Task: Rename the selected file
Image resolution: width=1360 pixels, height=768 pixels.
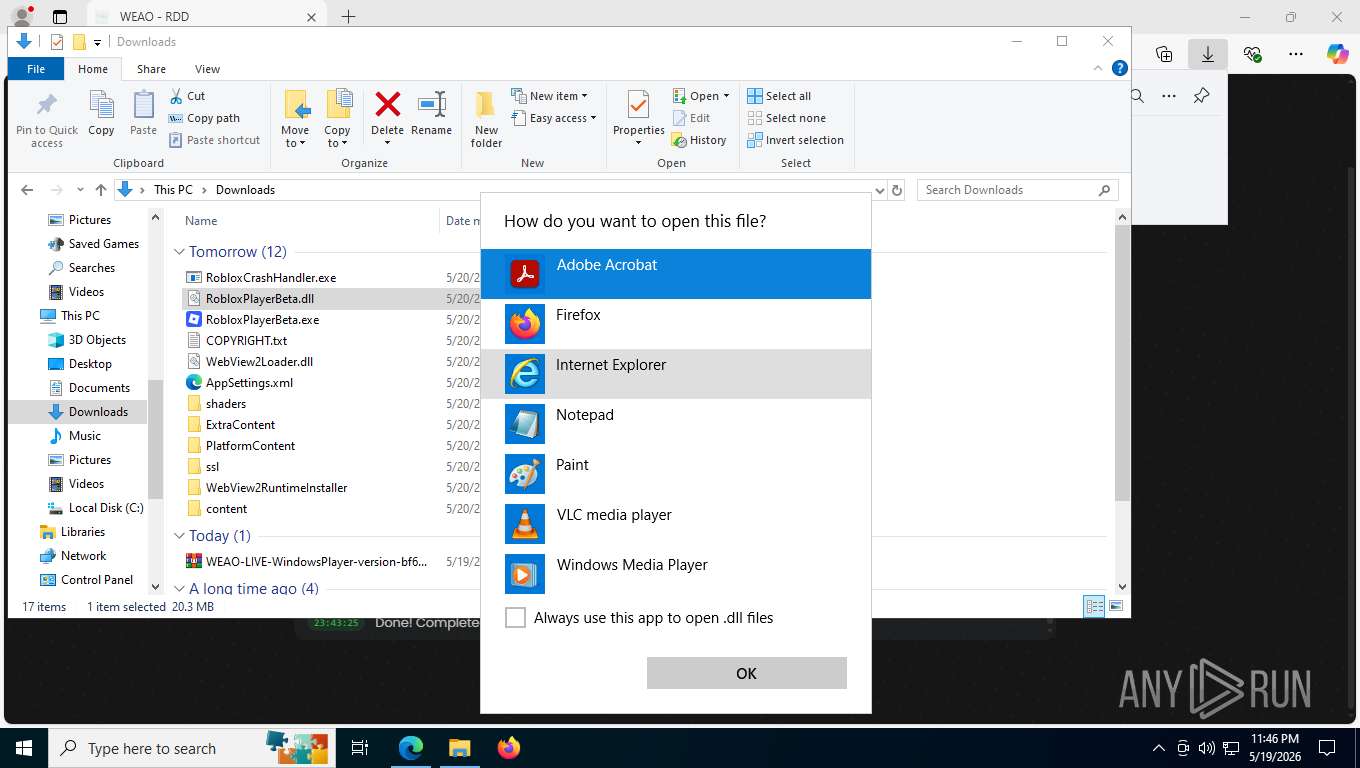Action: click(431, 113)
